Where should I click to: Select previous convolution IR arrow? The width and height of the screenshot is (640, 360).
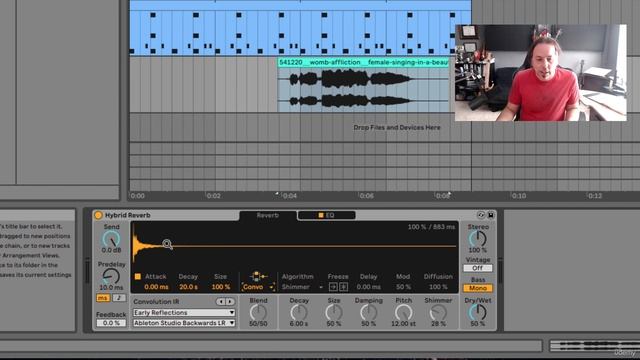click(x=221, y=302)
